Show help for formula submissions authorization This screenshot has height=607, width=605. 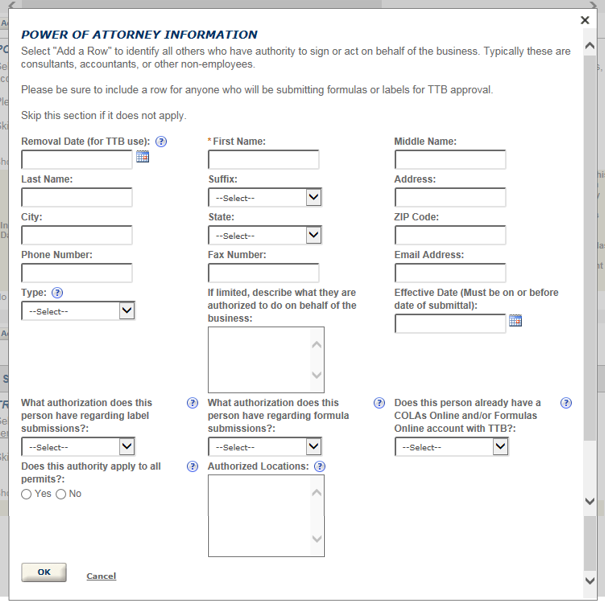coord(379,403)
